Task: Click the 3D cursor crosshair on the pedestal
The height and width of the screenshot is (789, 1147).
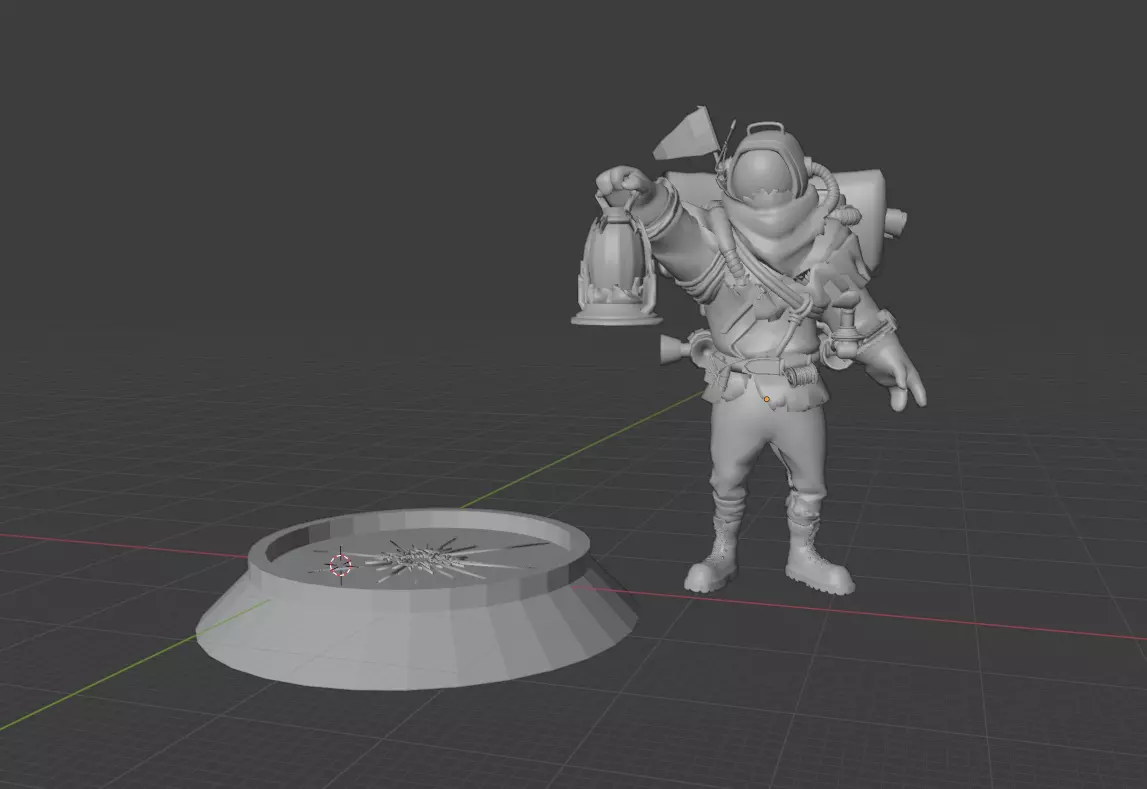Action: [x=341, y=565]
